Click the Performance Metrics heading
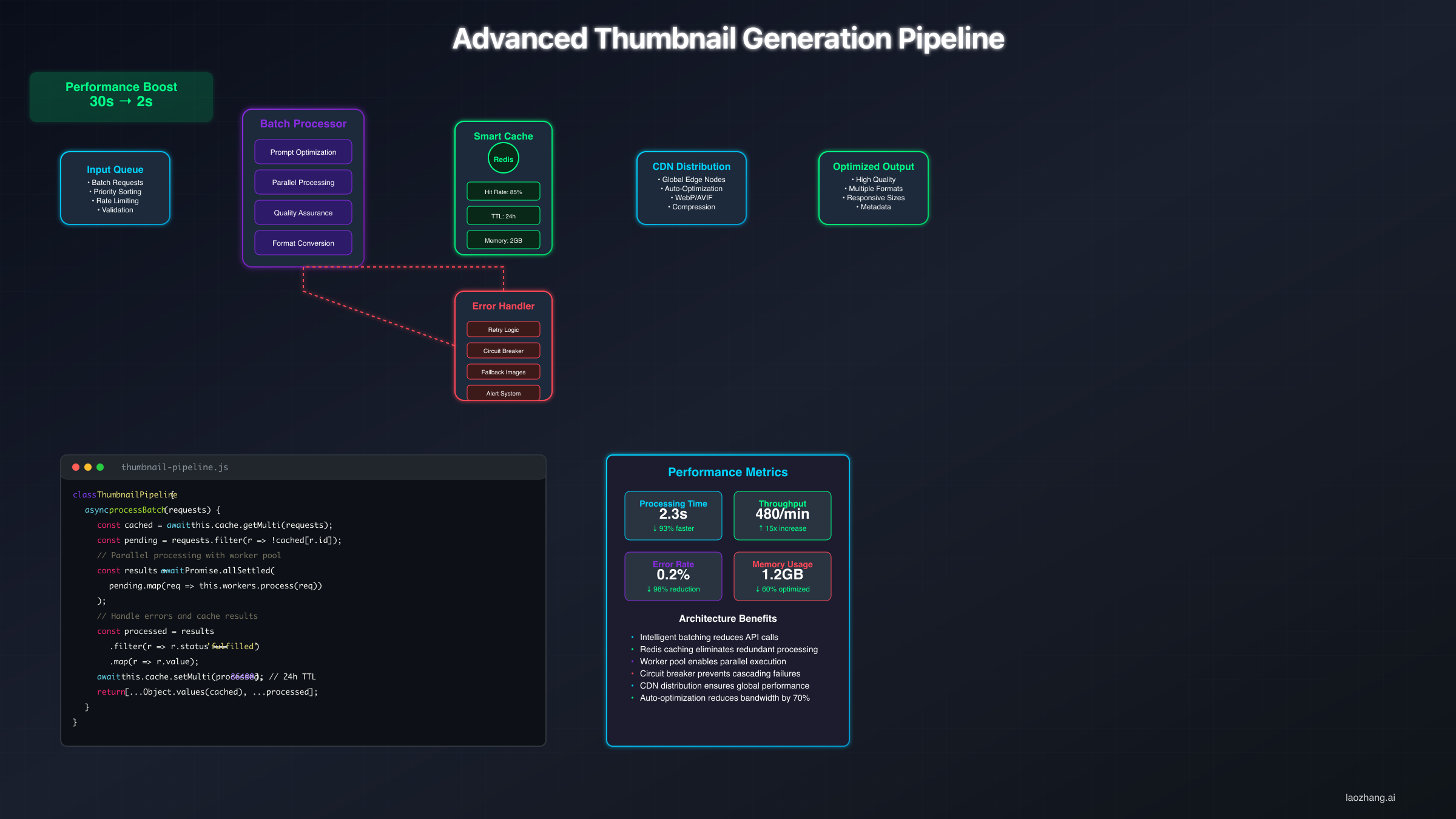Screen dimensions: 1456x819 pyautogui.click(x=728, y=473)
